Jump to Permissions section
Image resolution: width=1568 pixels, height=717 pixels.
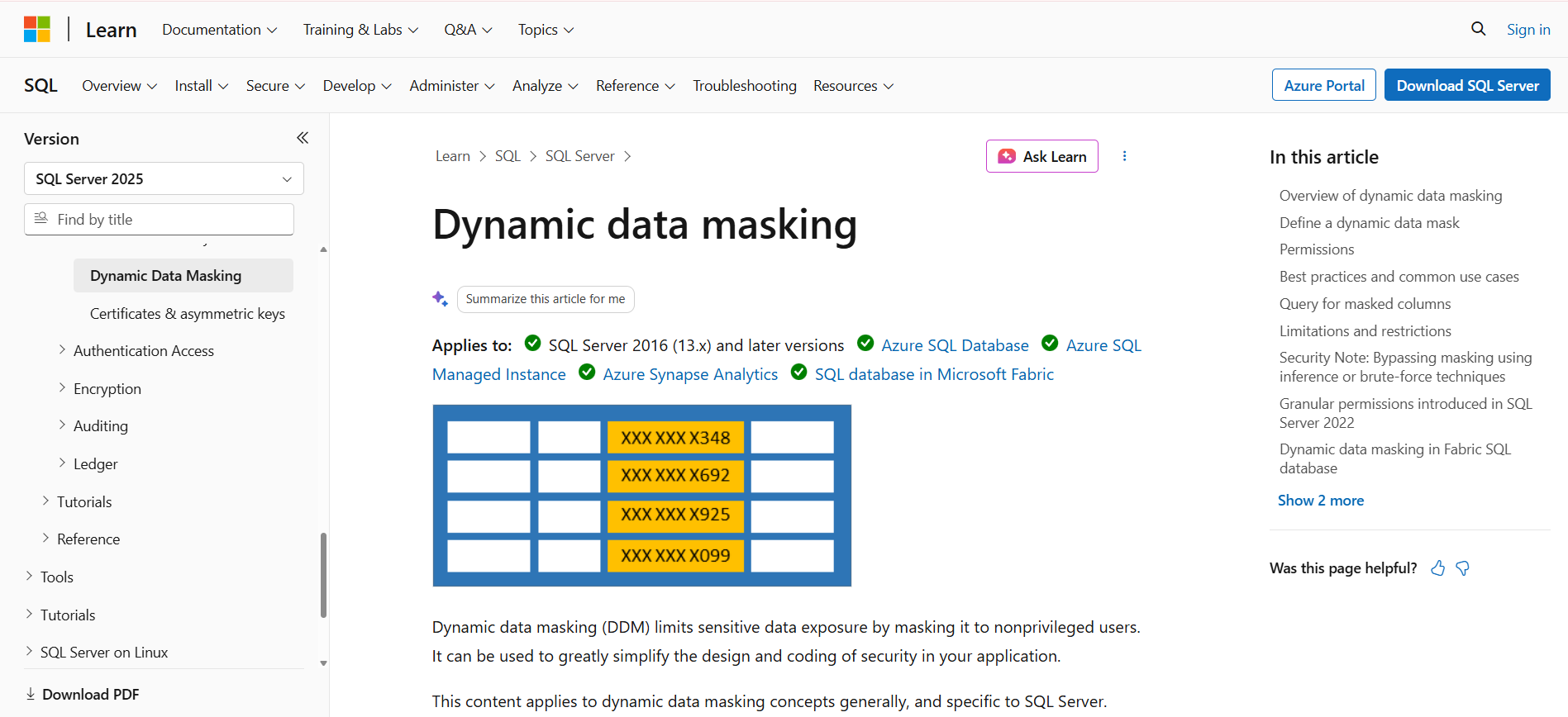point(1317,249)
